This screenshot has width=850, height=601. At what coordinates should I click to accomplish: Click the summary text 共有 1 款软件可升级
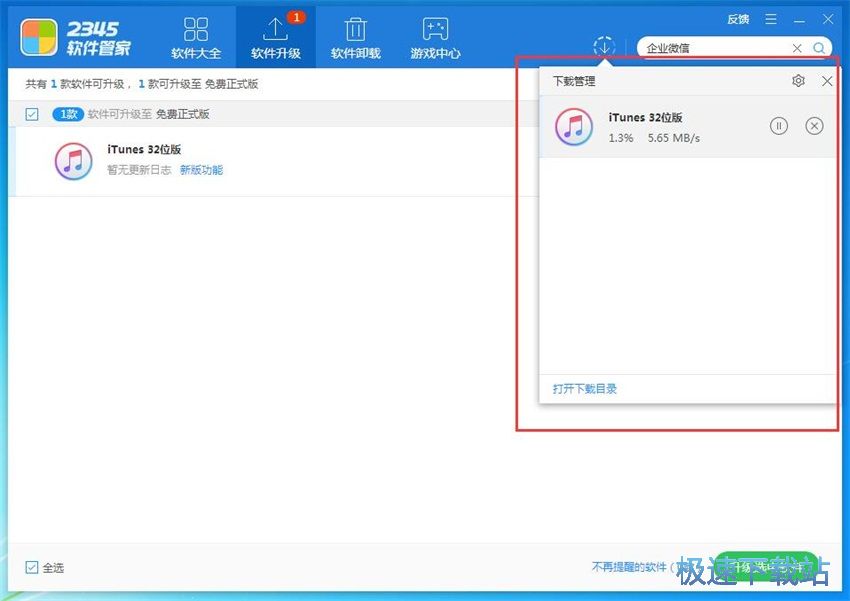click(75, 84)
